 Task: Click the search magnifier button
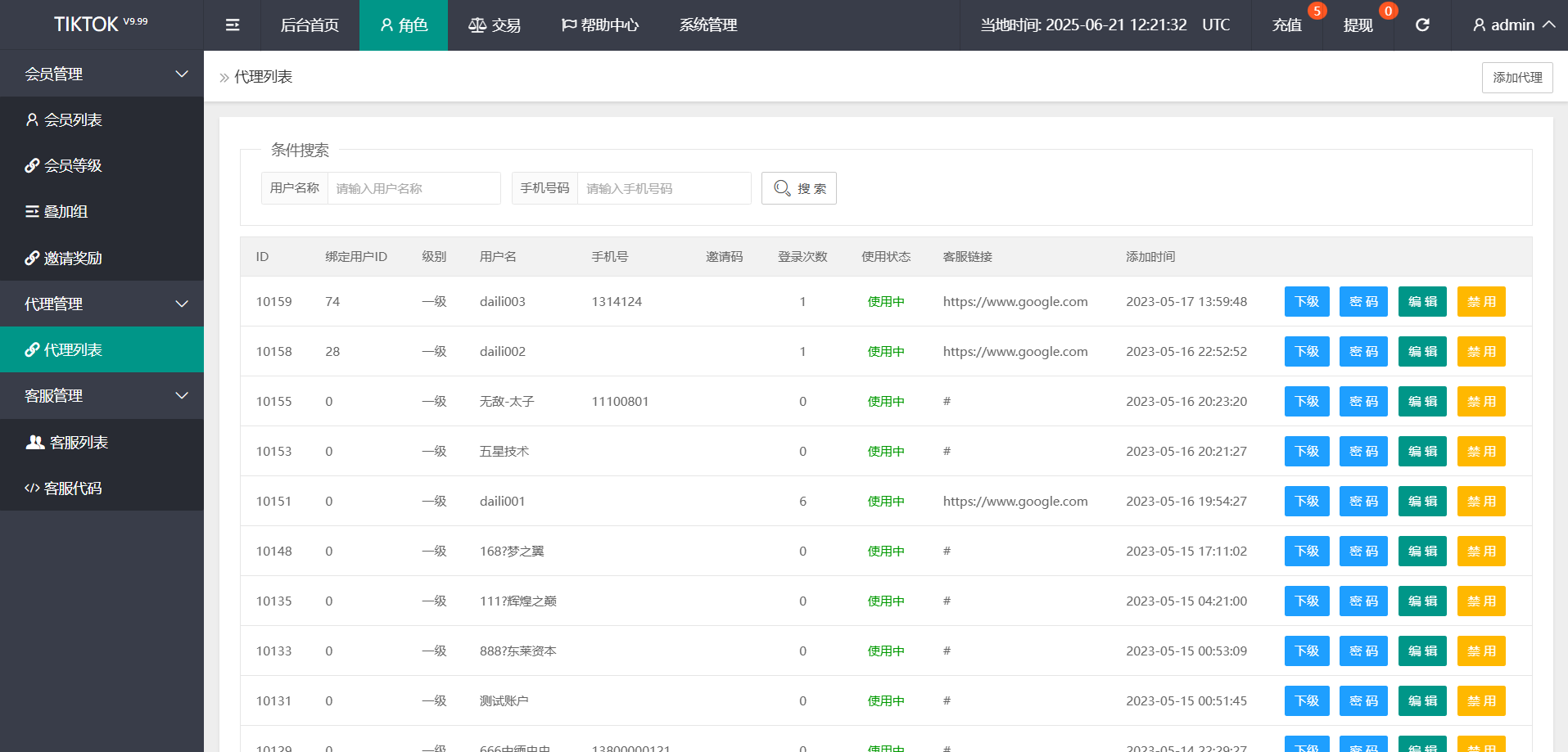coord(798,188)
